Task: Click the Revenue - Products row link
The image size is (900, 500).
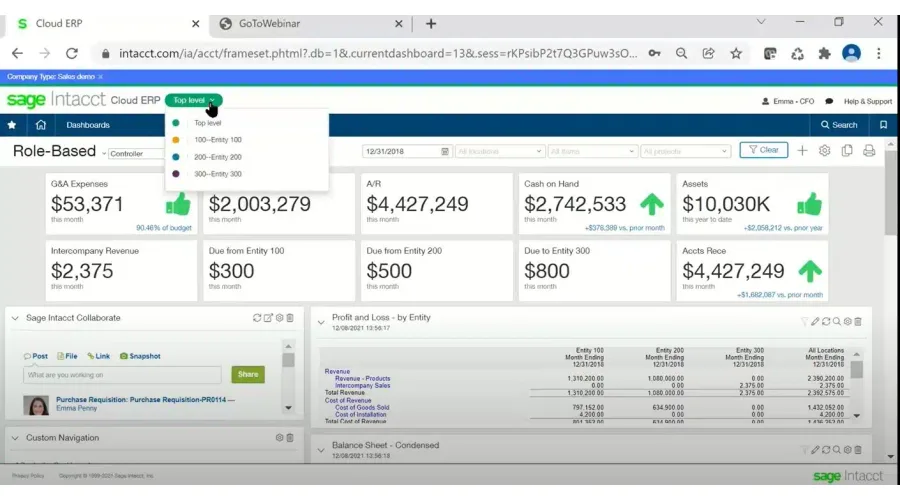Action: pos(362,378)
